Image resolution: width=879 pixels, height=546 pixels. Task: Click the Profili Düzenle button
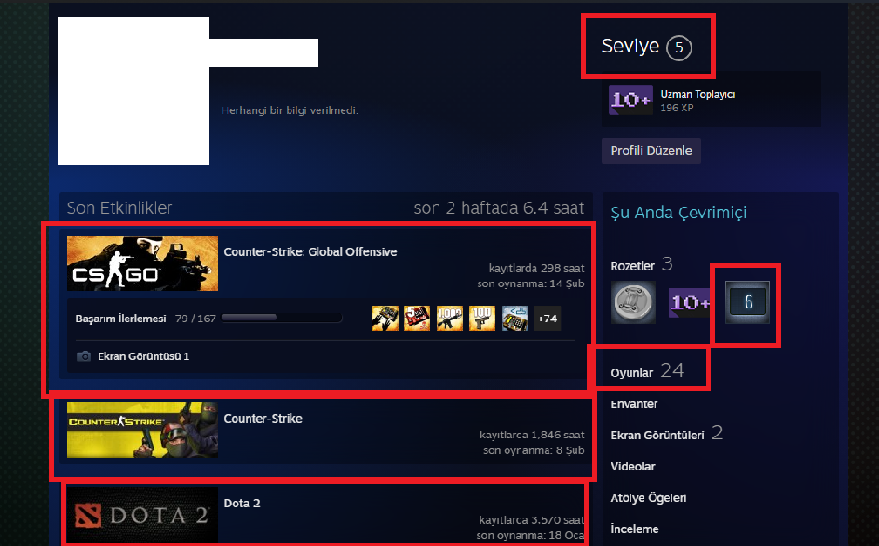click(651, 151)
